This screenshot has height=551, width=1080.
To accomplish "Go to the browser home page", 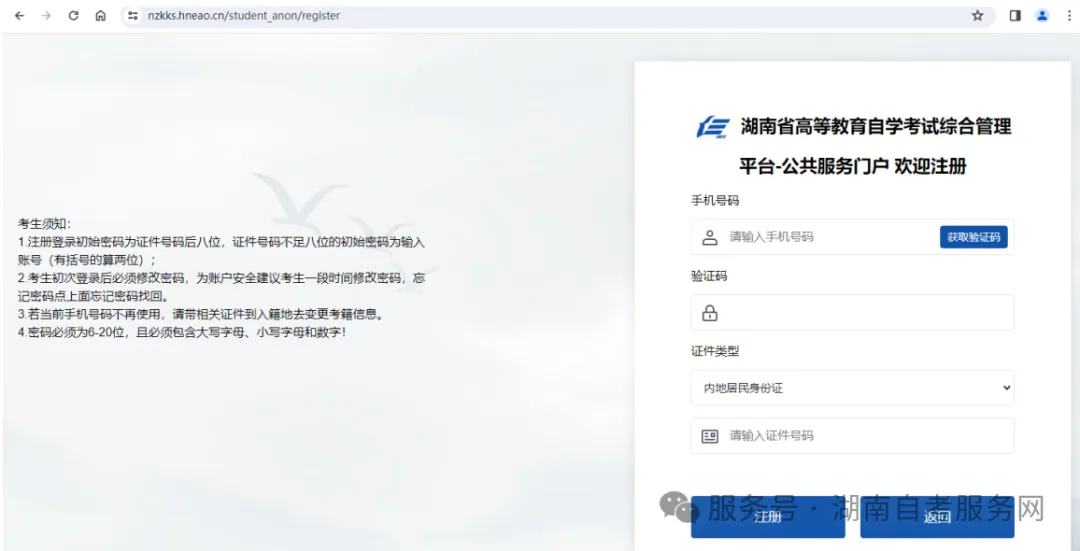I will click(100, 16).
